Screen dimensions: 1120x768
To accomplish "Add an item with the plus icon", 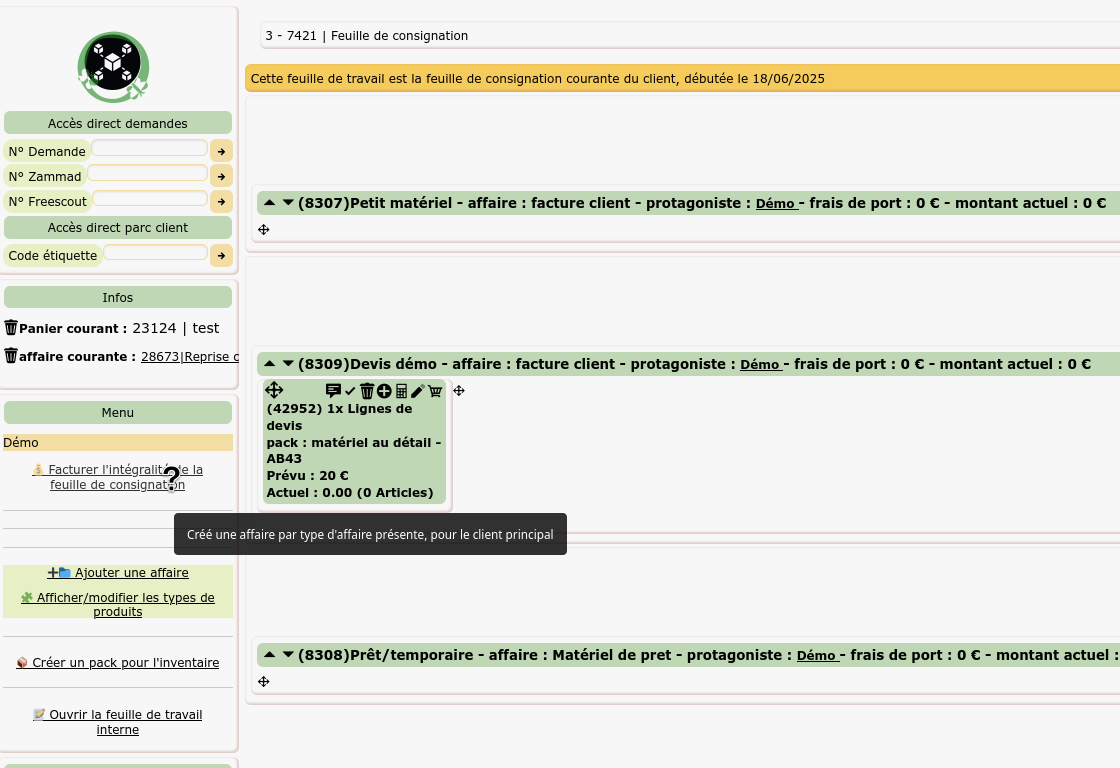I will click(x=384, y=391).
